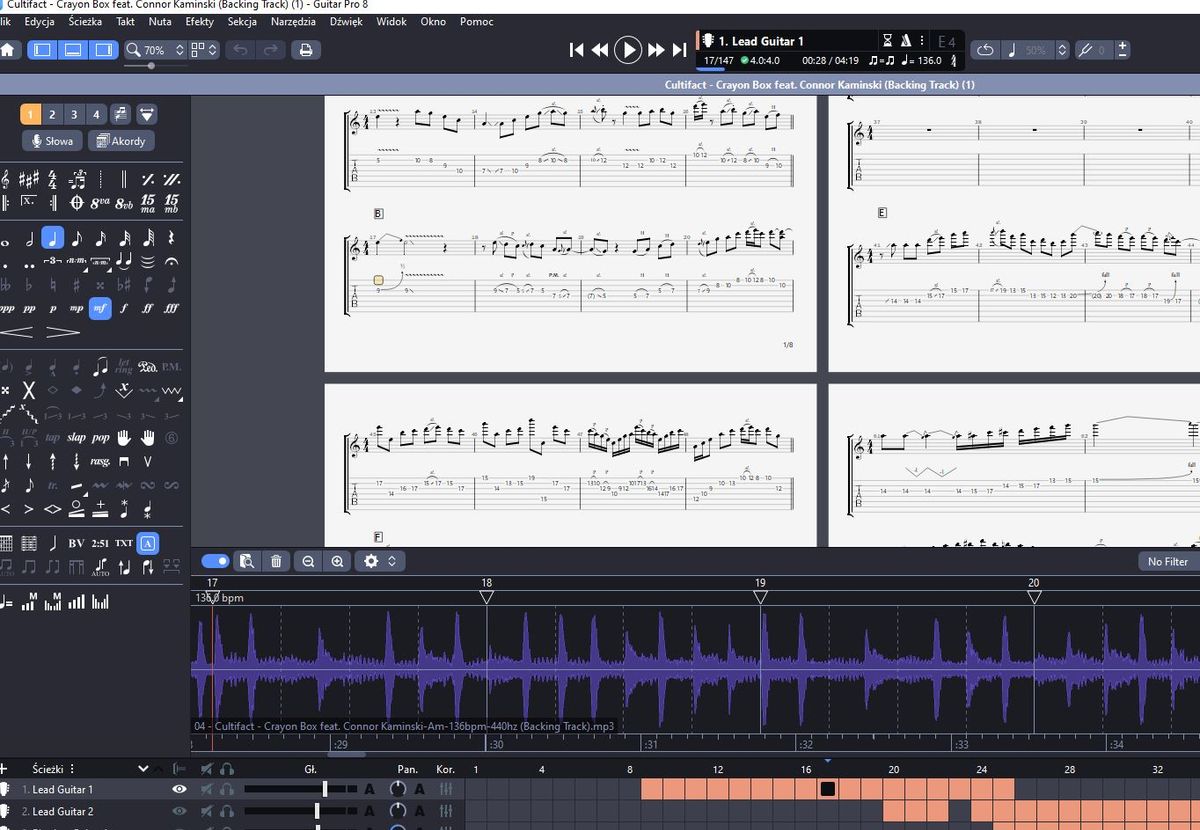This screenshot has height=830, width=1200.
Task: Enable the loop playback button
Action: click(984, 49)
